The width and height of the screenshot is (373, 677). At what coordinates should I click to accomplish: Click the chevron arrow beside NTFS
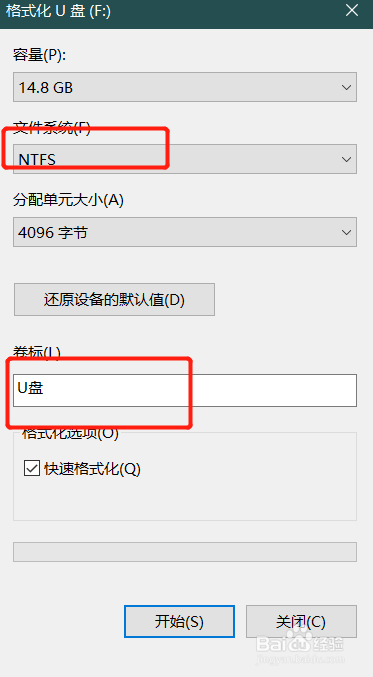tap(346, 160)
